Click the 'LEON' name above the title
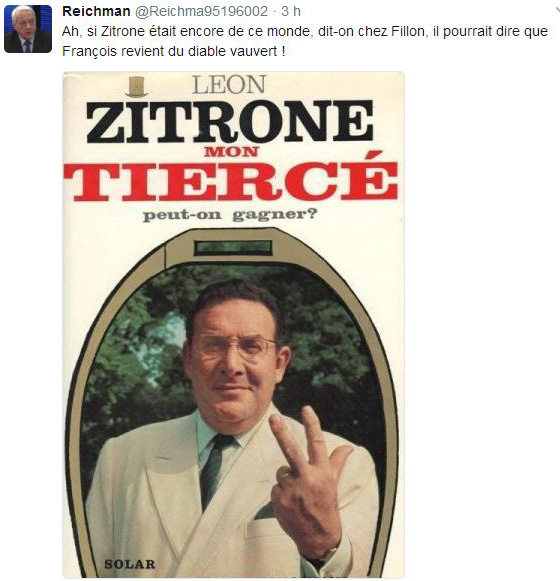 (229, 84)
